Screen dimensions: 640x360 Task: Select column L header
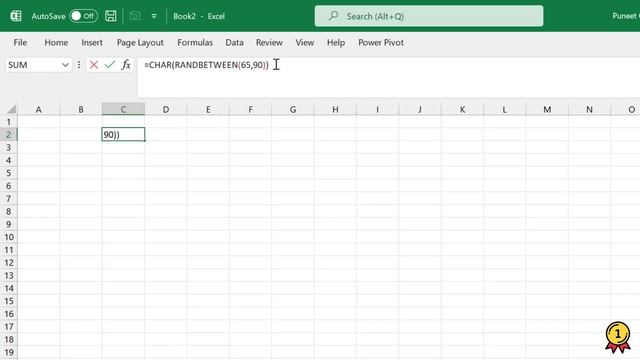tap(505, 109)
